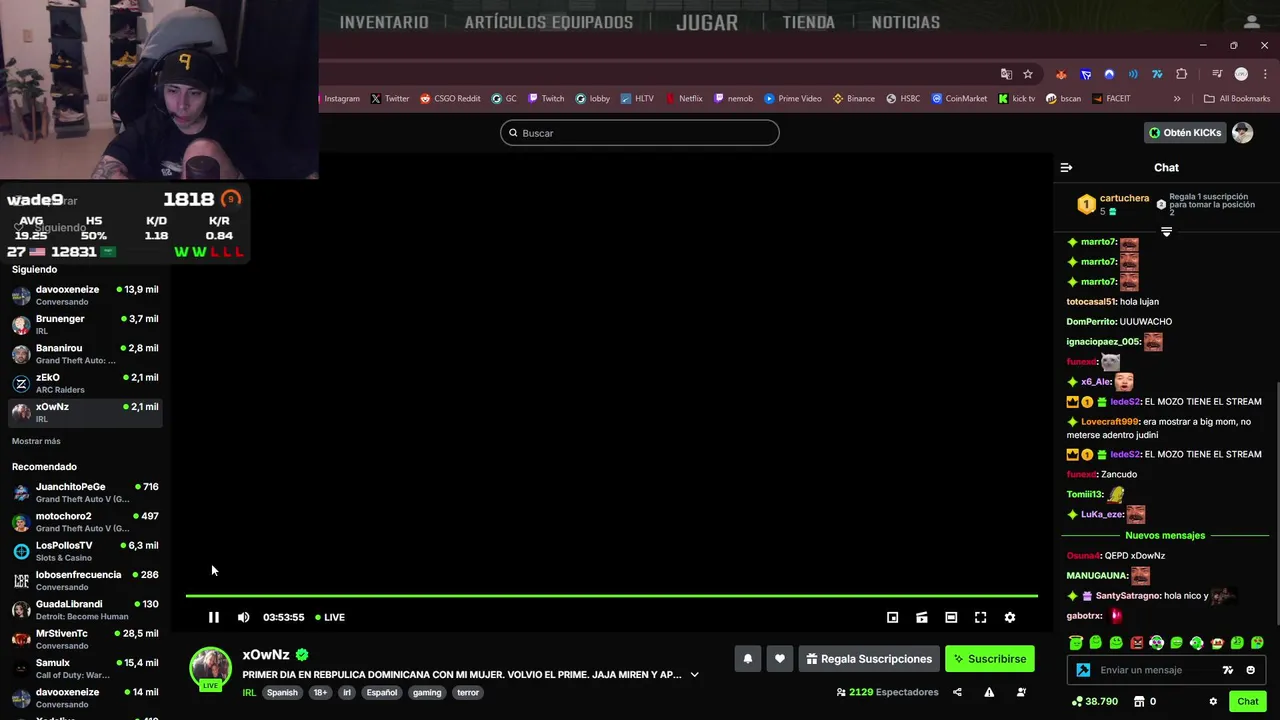The image size is (1280, 720).
Task: Open the clip creation icon
Action: [922, 617]
